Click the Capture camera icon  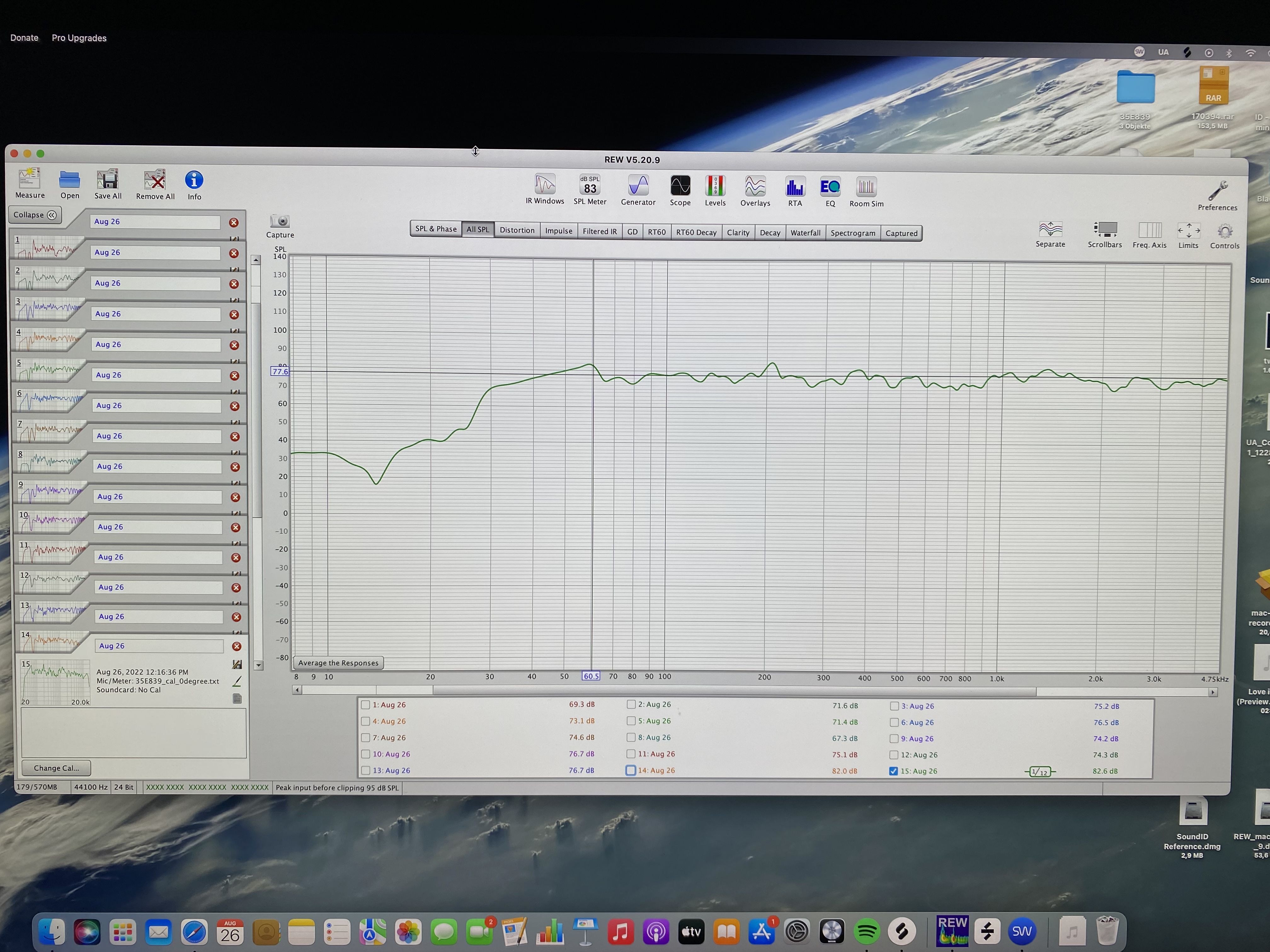(x=280, y=222)
